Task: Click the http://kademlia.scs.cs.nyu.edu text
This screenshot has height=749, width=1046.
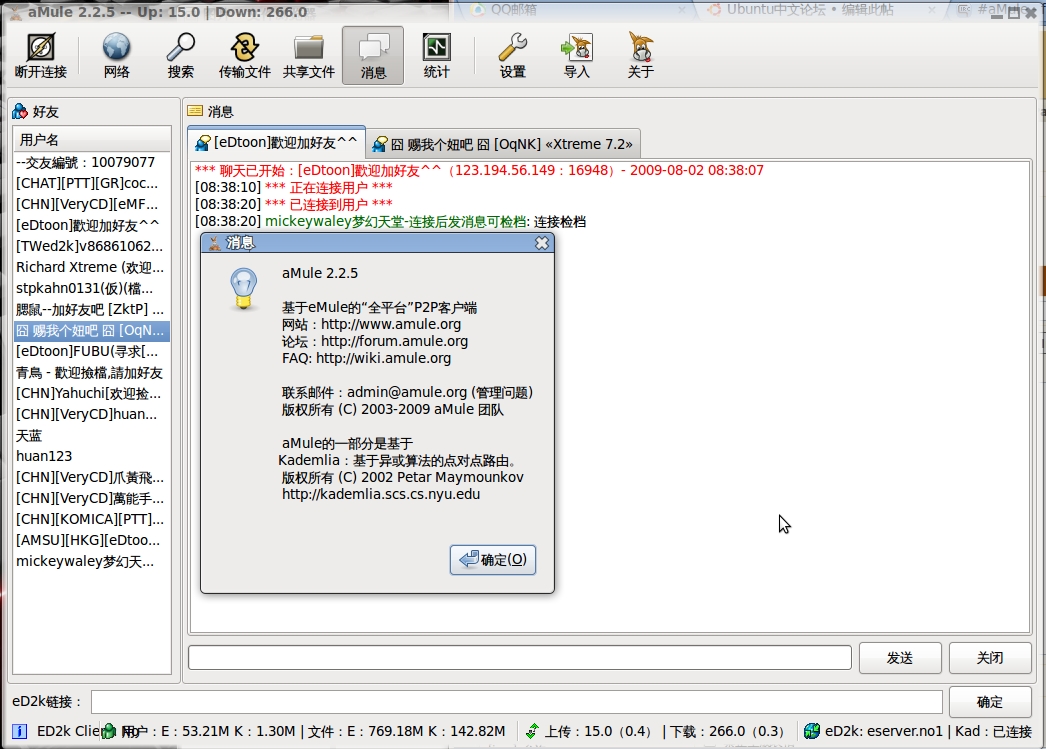Action: tap(381, 494)
